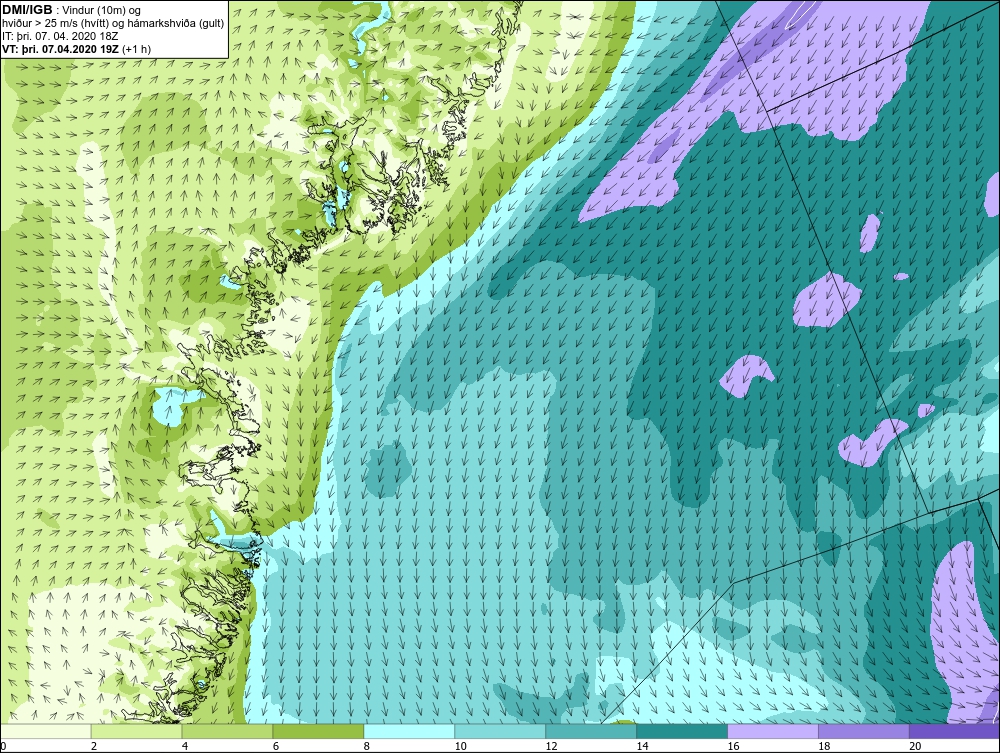Click the 12-14 m/s teal legend swatch

click(591, 731)
